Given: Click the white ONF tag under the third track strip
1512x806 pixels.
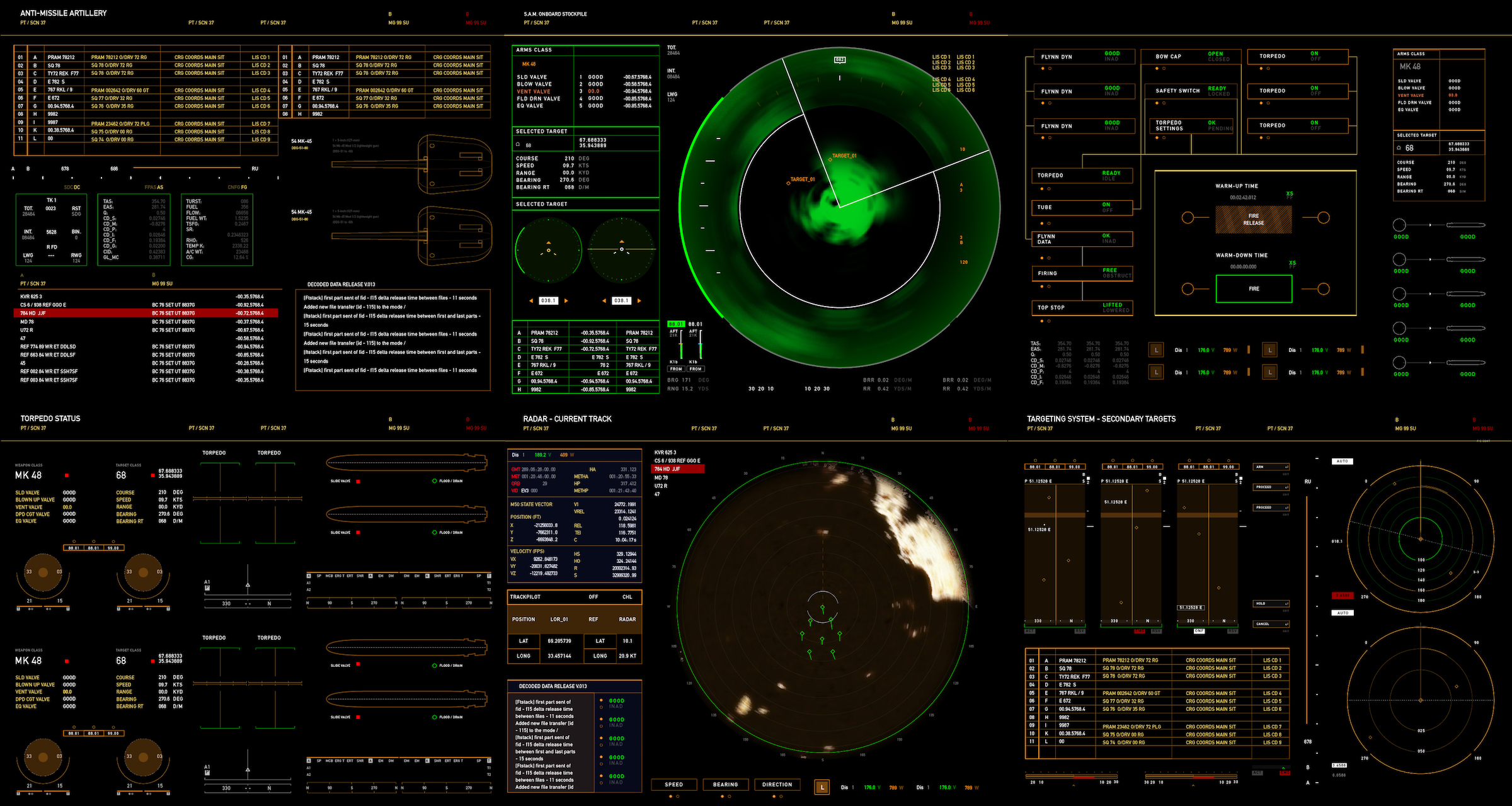Looking at the screenshot, I should [1199, 631].
